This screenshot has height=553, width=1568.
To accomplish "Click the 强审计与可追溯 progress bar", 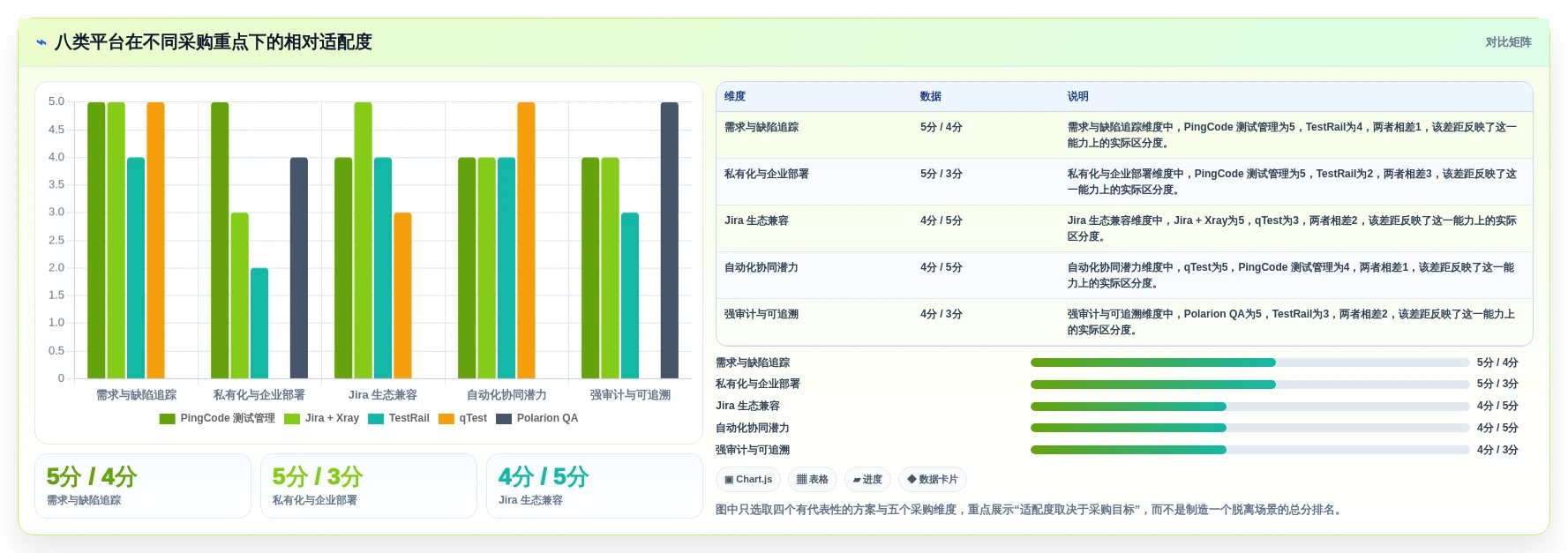I will click(1249, 450).
